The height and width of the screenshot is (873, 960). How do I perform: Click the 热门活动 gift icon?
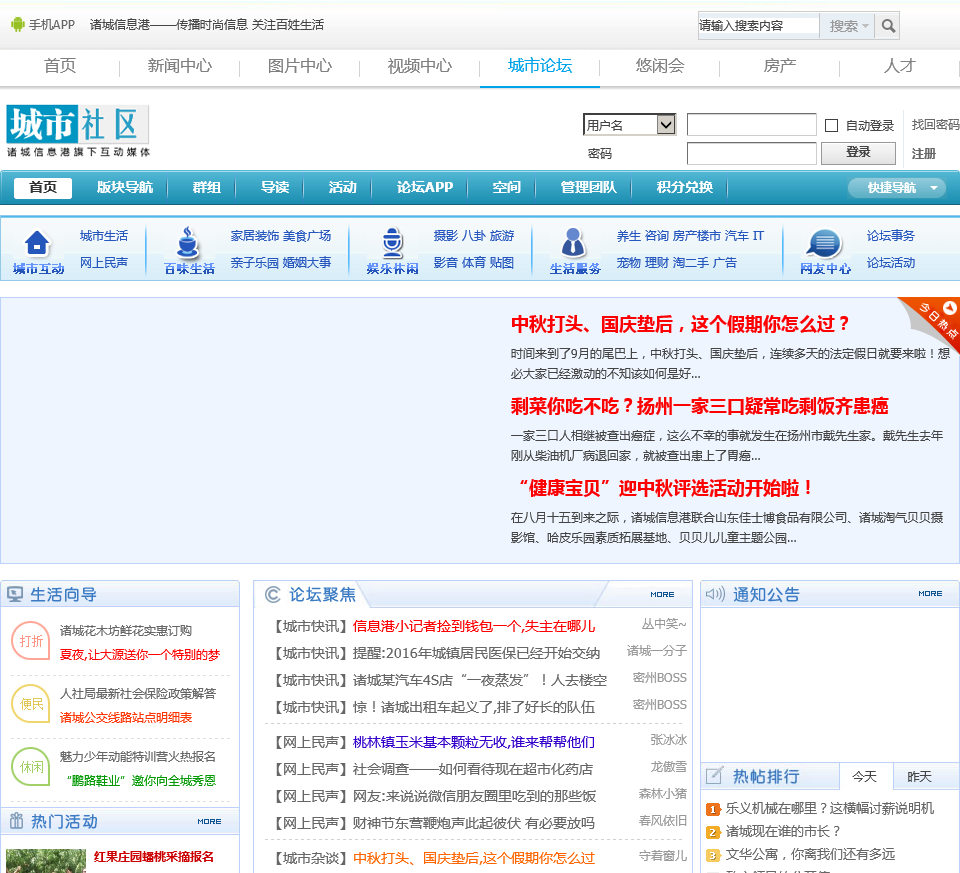(x=17, y=820)
